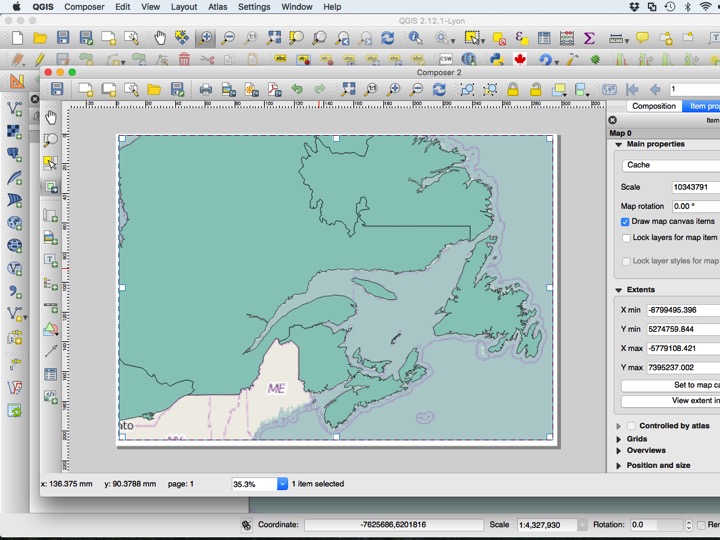Click Export as PDF icon in Composer

pyautogui.click(x=275, y=89)
